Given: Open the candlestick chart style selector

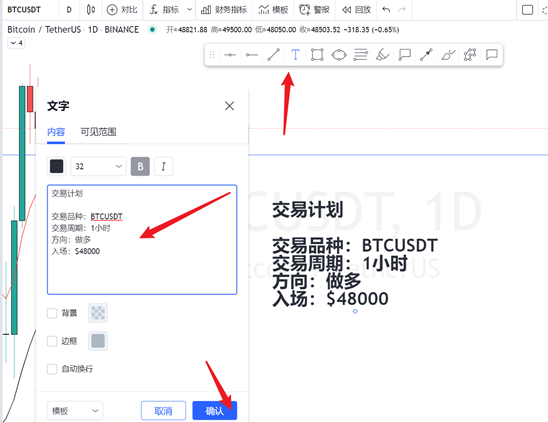Looking at the screenshot, I should tap(91, 9).
